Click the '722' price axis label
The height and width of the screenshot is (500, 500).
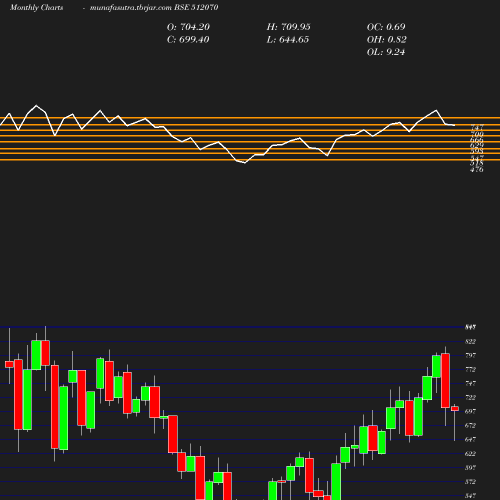470,398
